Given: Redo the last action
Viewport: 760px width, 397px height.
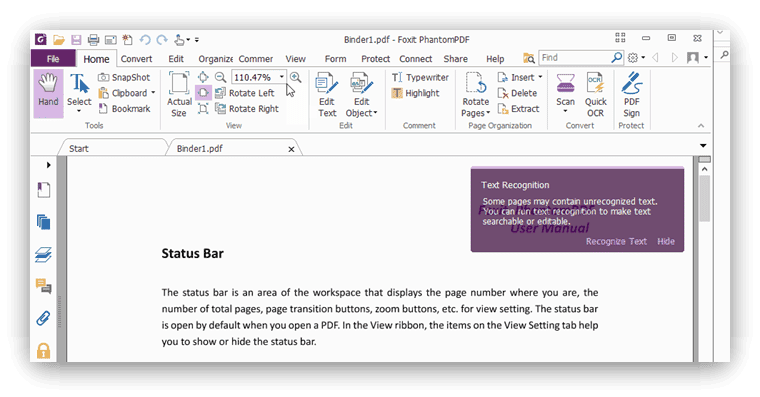Looking at the screenshot, I should pos(162,40).
